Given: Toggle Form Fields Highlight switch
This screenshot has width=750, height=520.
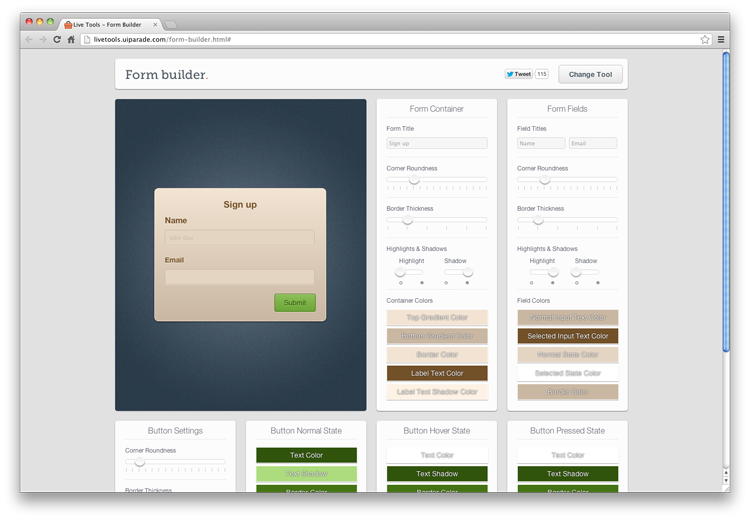Looking at the screenshot, I should point(544,272).
